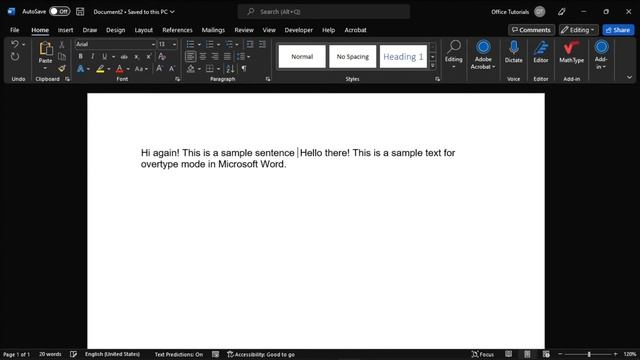The height and width of the screenshot is (360, 640).
Task: Toggle Show/Hide paragraph marks
Action: [244, 69]
